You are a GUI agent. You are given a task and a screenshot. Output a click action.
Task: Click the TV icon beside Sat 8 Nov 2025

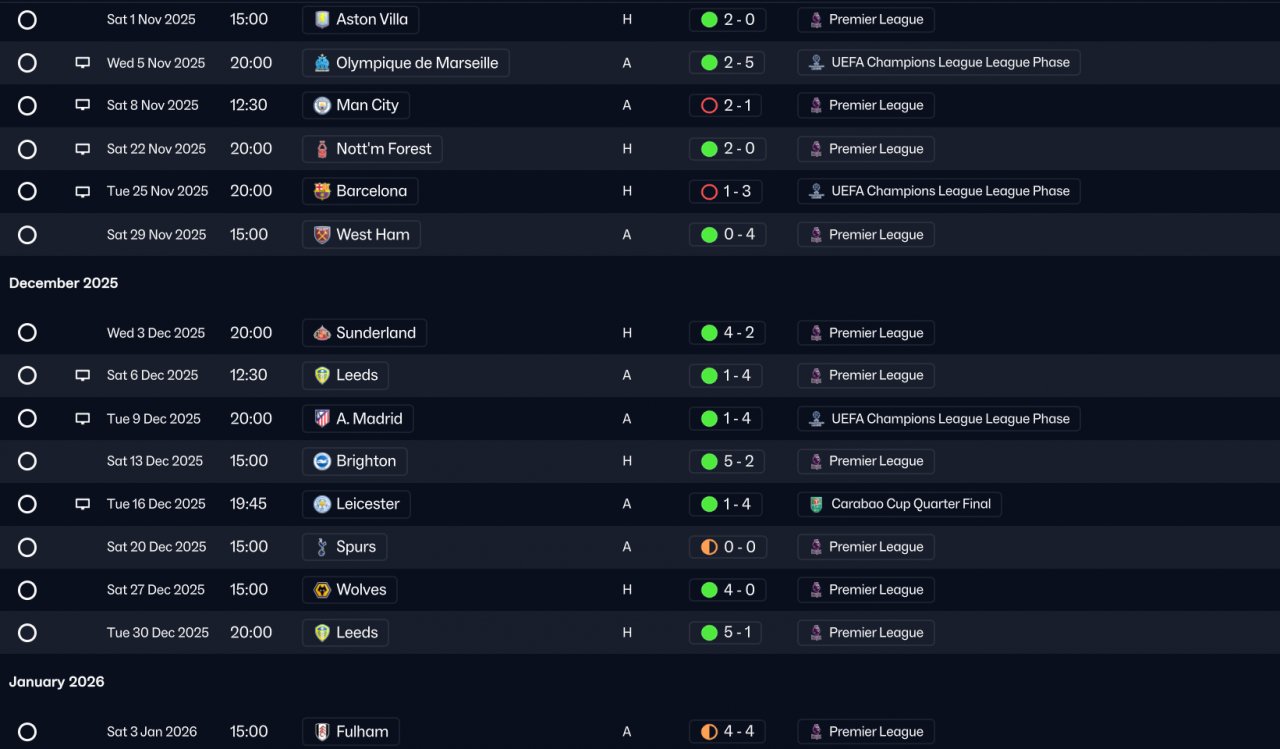click(x=83, y=106)
